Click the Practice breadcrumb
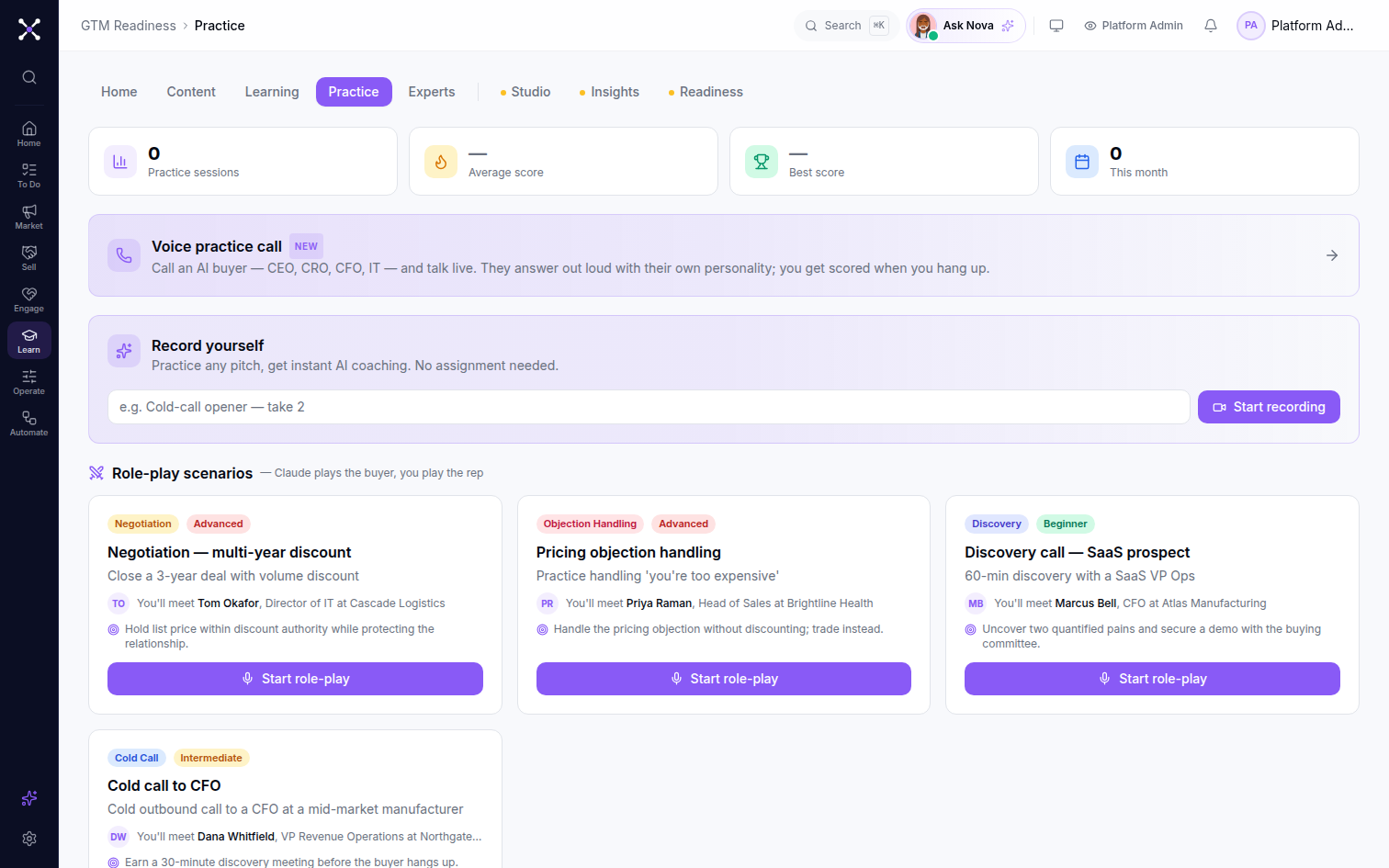Screen dimensions: 1389x868 (220, 26)
